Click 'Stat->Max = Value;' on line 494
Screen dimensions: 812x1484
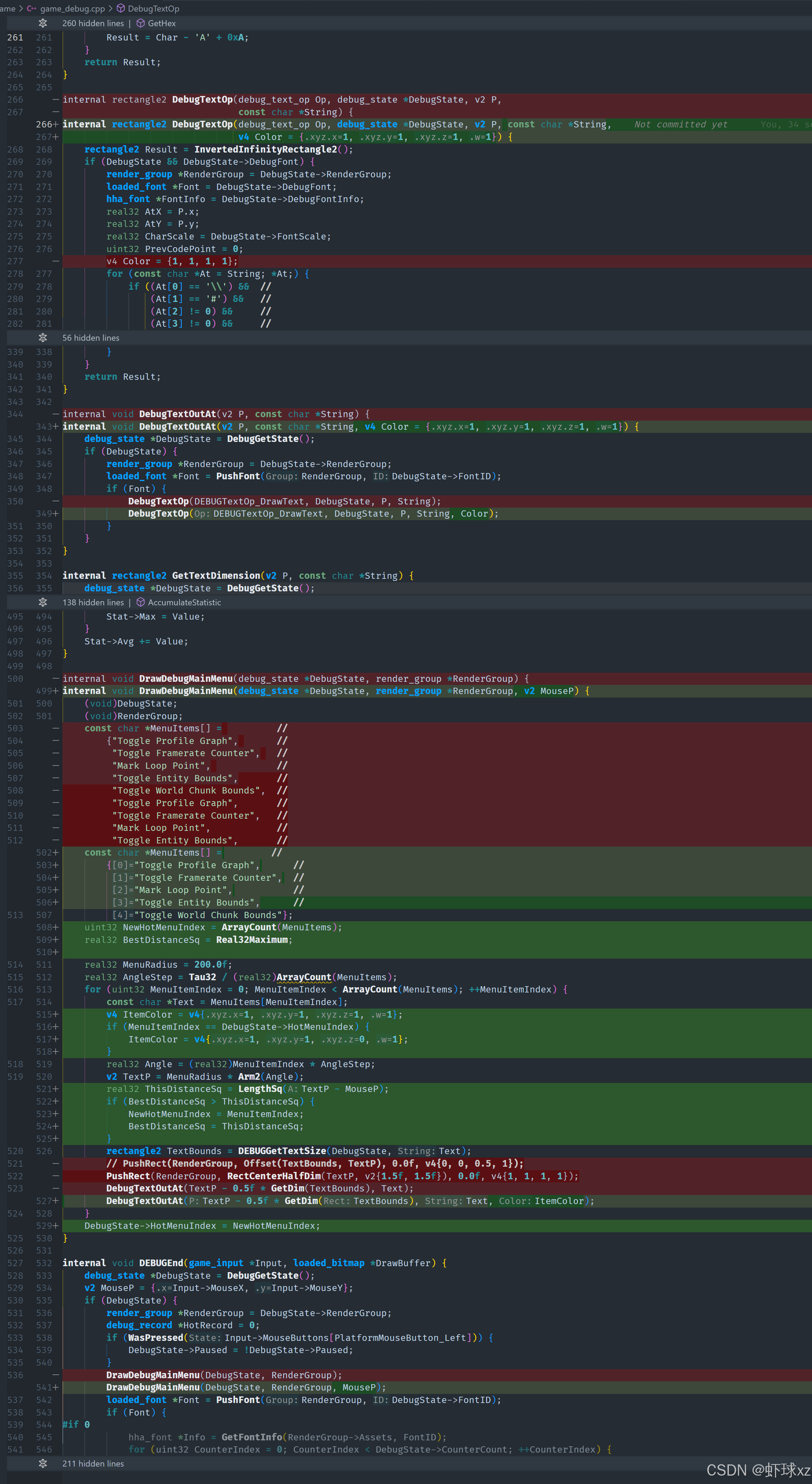pyautogui.click(x=156, y=617)
